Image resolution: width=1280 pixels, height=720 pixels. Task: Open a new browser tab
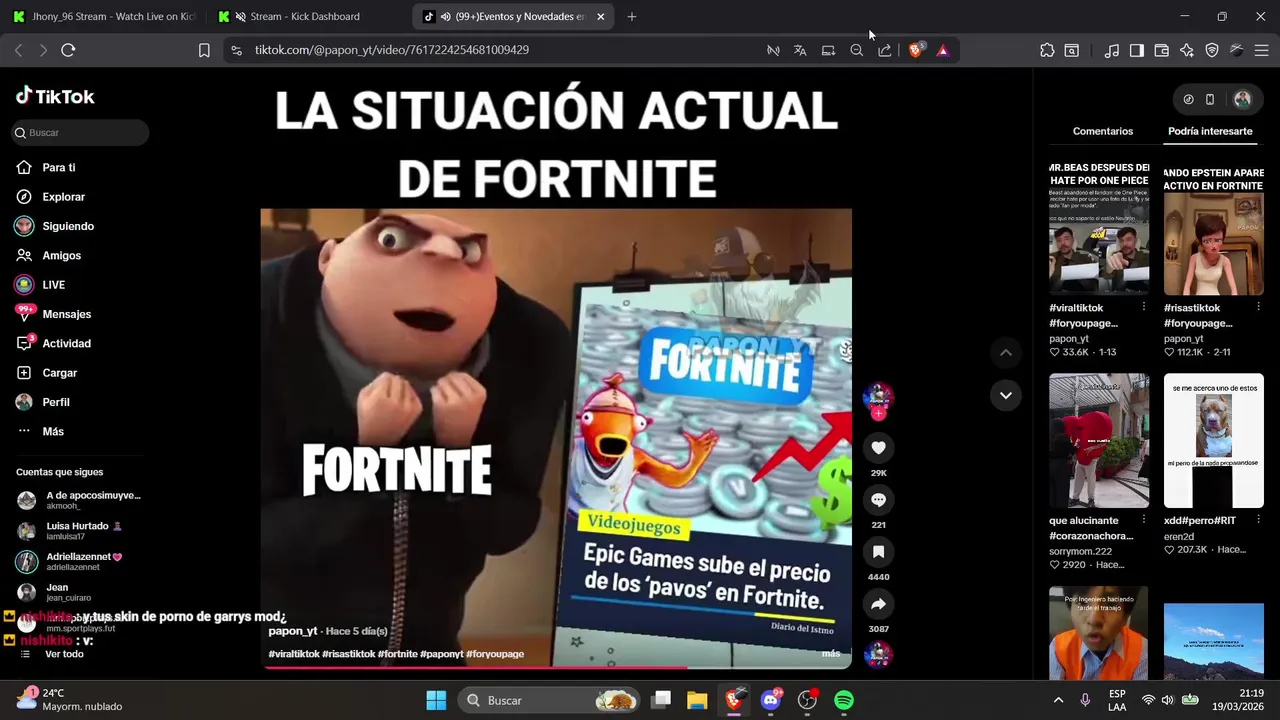point(631,16)
